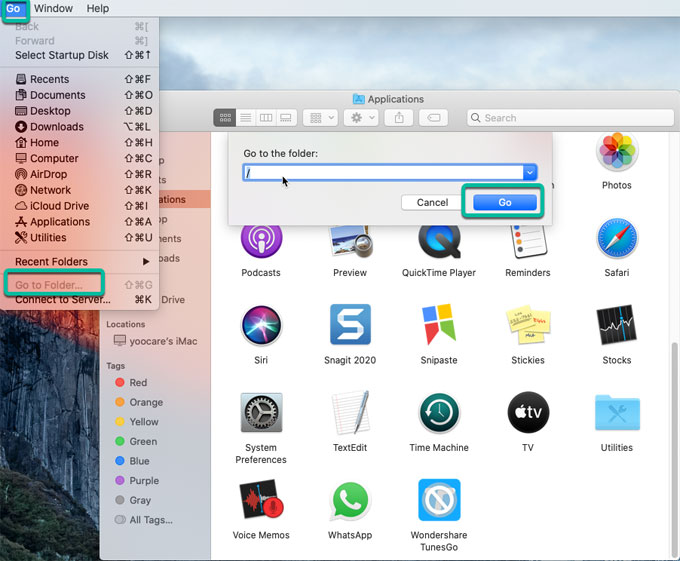Click the Go to the folder path field

(383, 173)
